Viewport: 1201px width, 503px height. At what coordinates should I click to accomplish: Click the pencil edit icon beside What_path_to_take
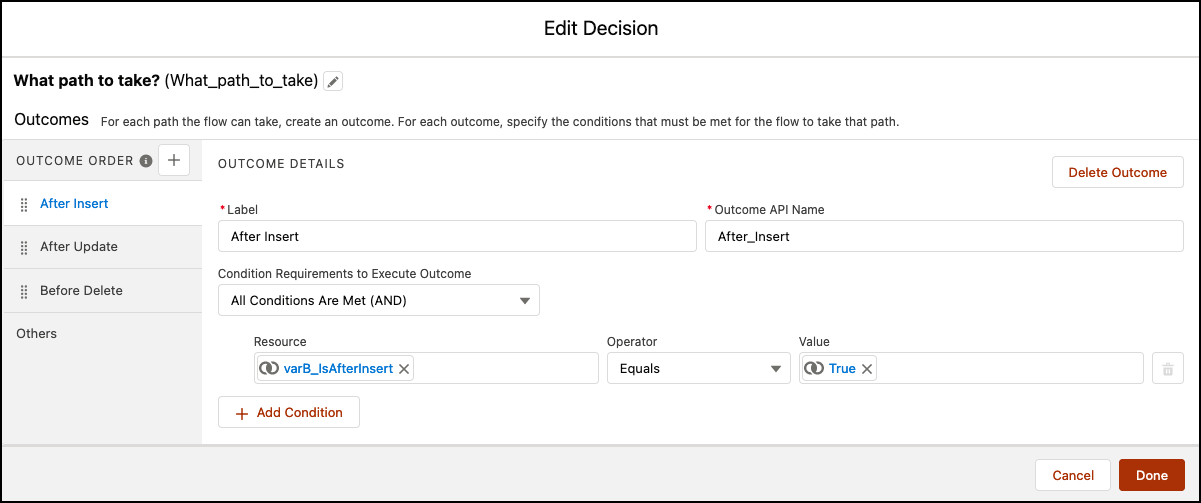pos(333,81)
